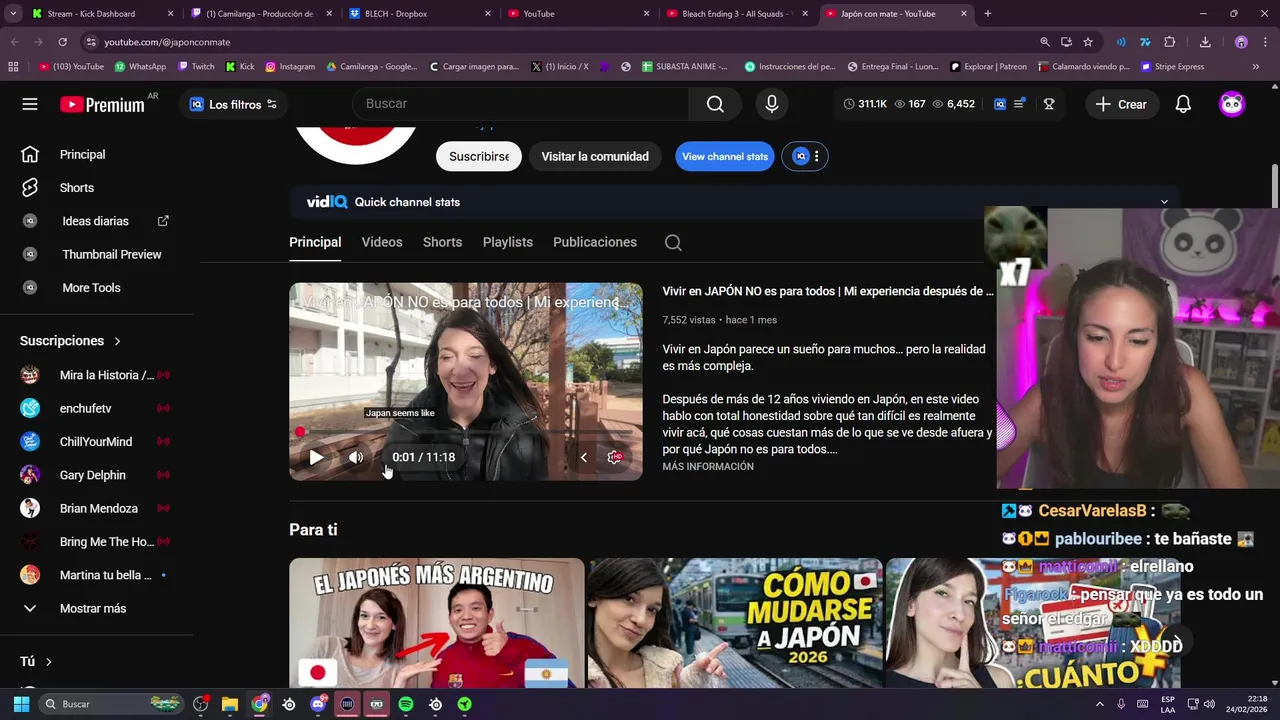Open Discord from the taskbar
Screen dimensions: 1280x720
click(x=318, y=704)
